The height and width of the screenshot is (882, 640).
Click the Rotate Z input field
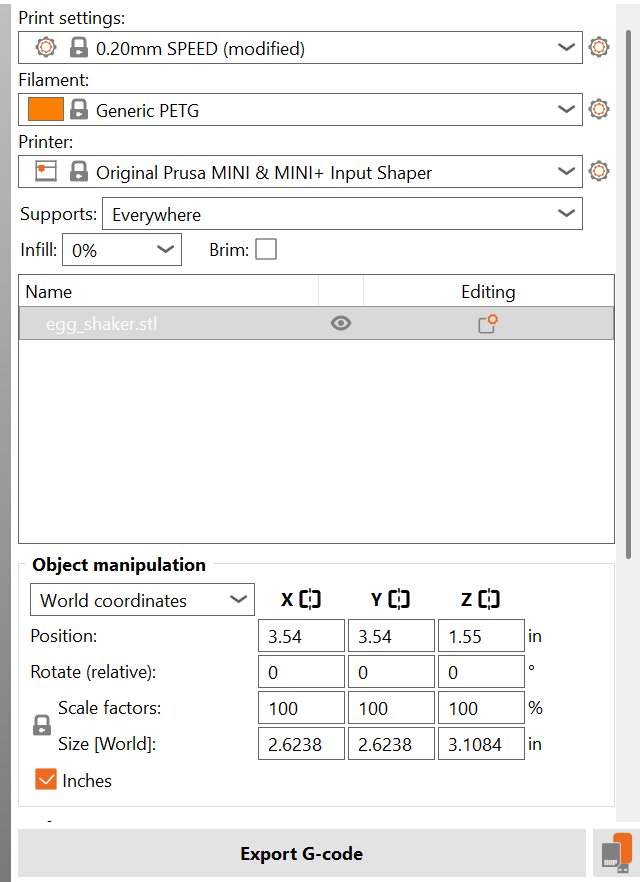point(481,672)
